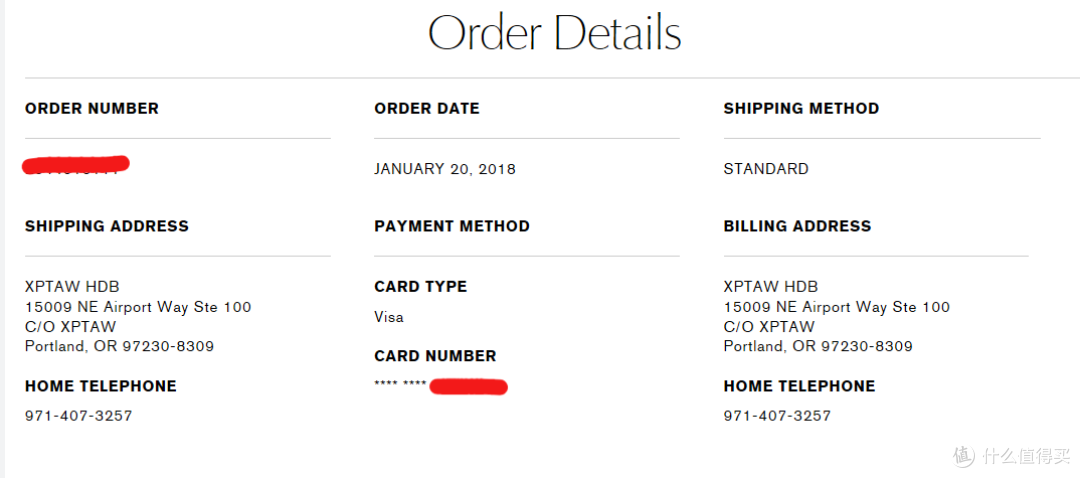This screenshot has height=478, width=1080.
Task: Click the masked card number with red redaction
Action: (441, 386)
